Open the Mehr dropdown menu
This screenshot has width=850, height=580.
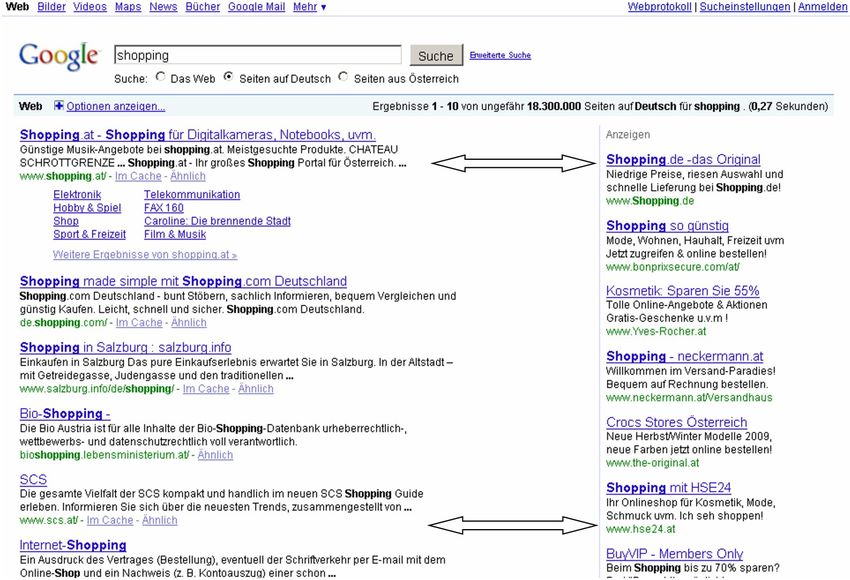pyautogui.click(x=310, y=7)
